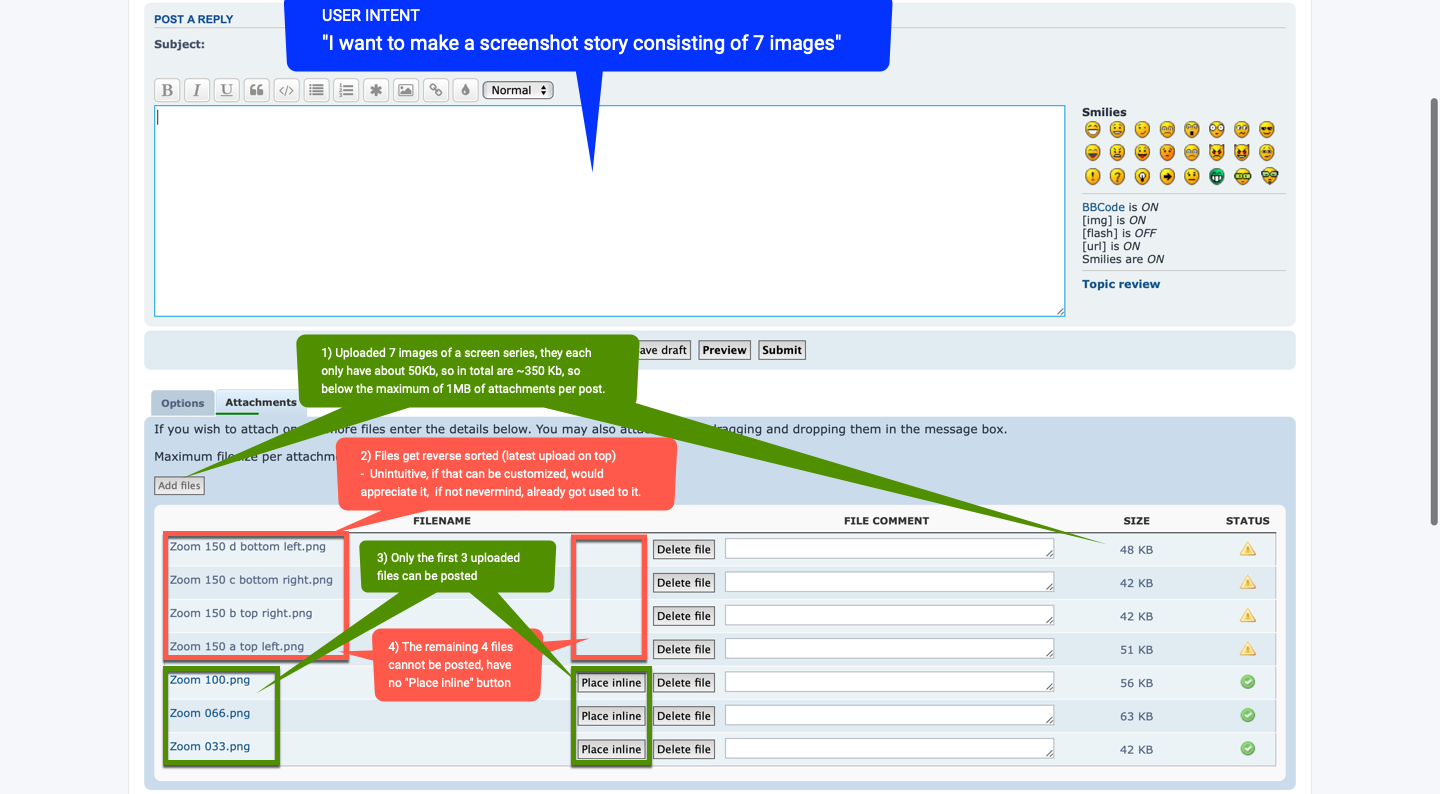Insert an unordered bullet list
Image resolution: width=1440 pixels, height=794 pixels.
tap(317, 90)
